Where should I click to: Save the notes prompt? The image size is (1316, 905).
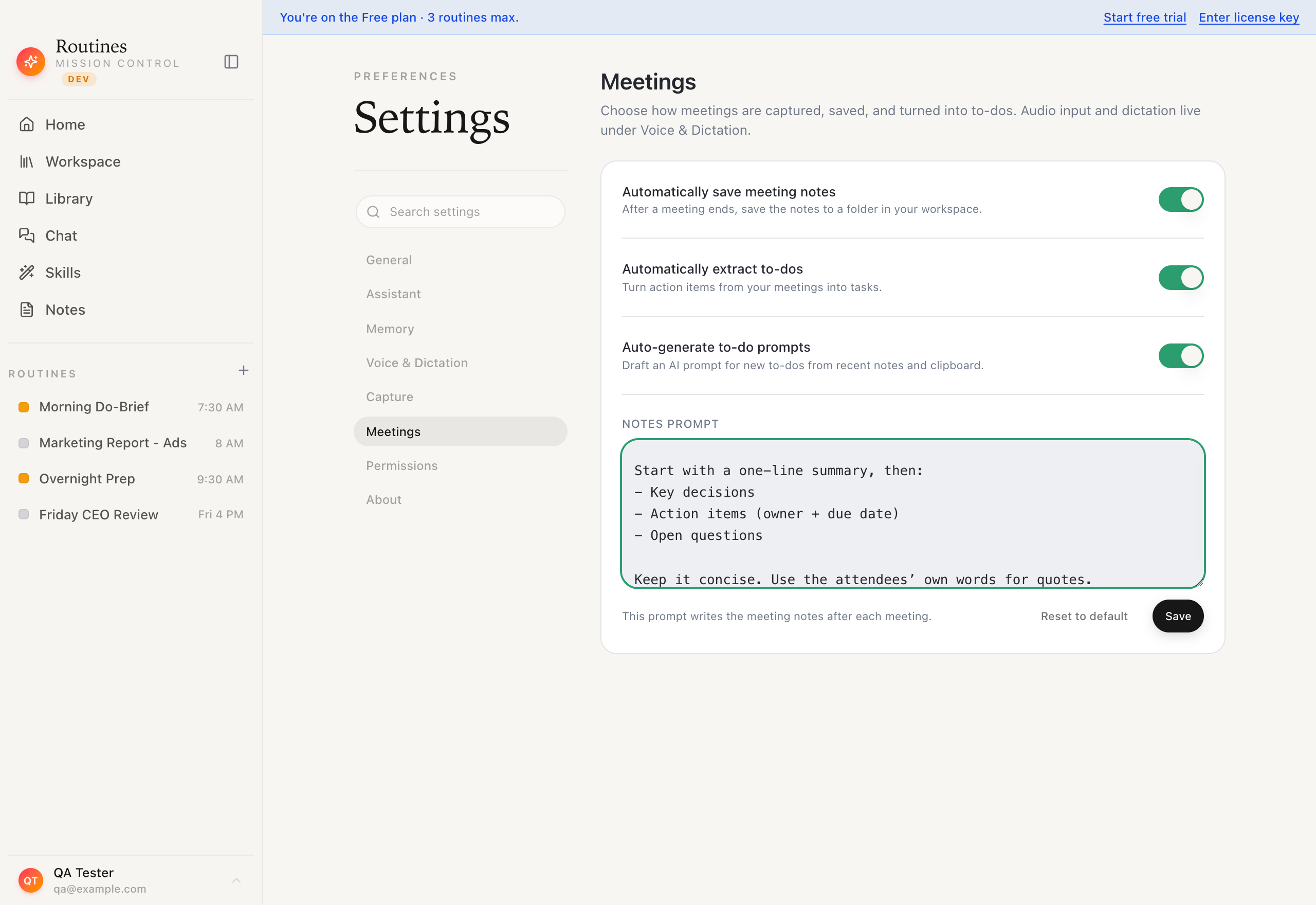(1178, 617)
